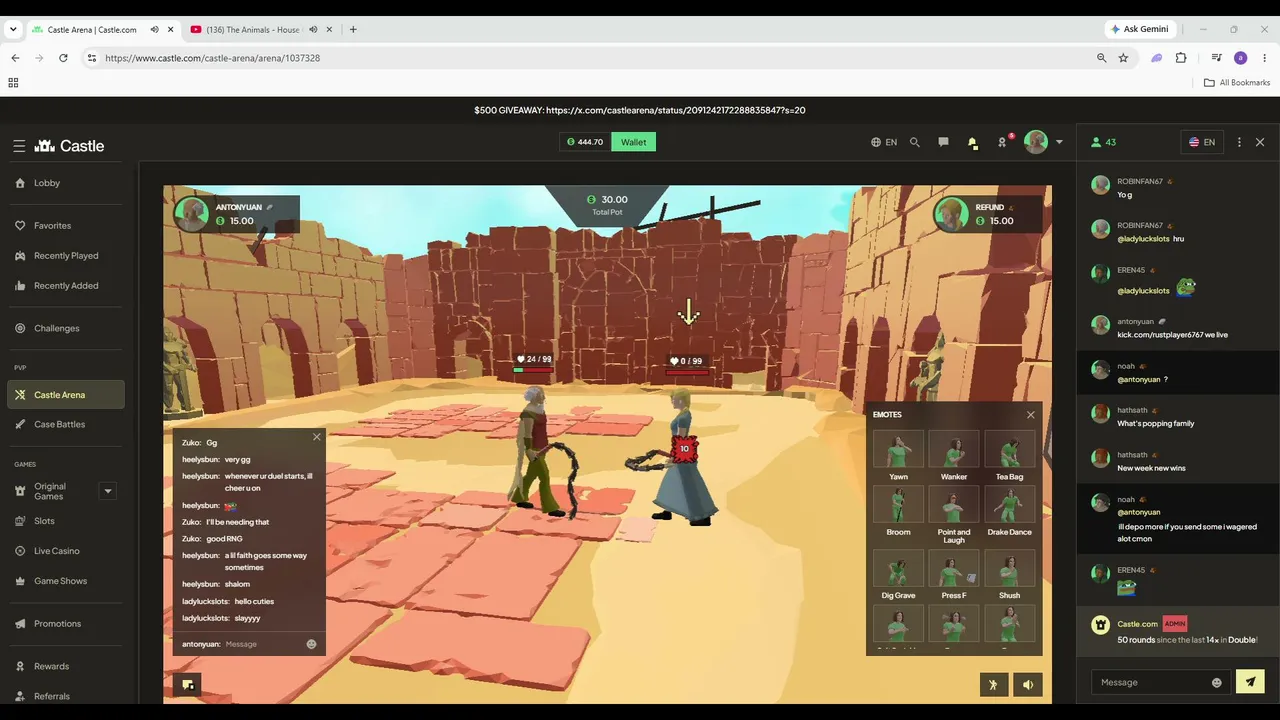Select the Broom emote
The image size is (1280, 720).
point(898,511)
